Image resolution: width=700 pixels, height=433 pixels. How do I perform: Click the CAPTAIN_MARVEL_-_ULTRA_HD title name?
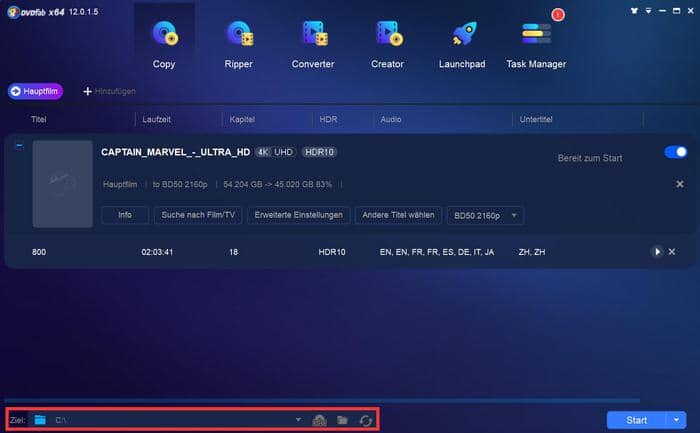pos(175,152)
